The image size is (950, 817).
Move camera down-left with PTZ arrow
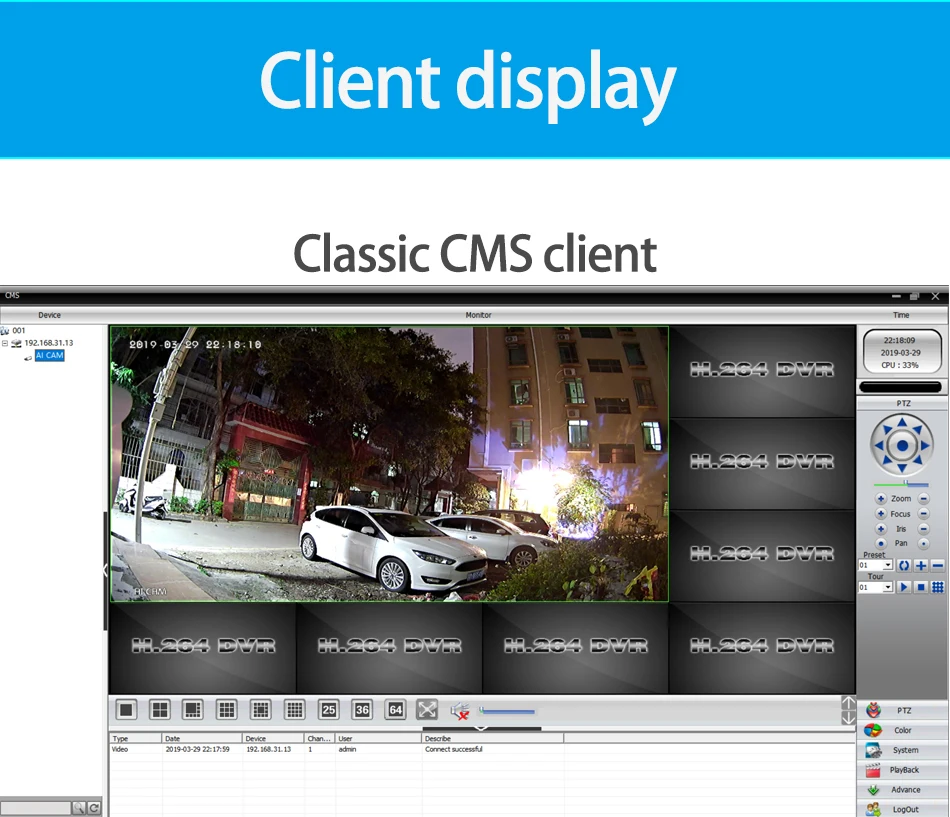886,461
